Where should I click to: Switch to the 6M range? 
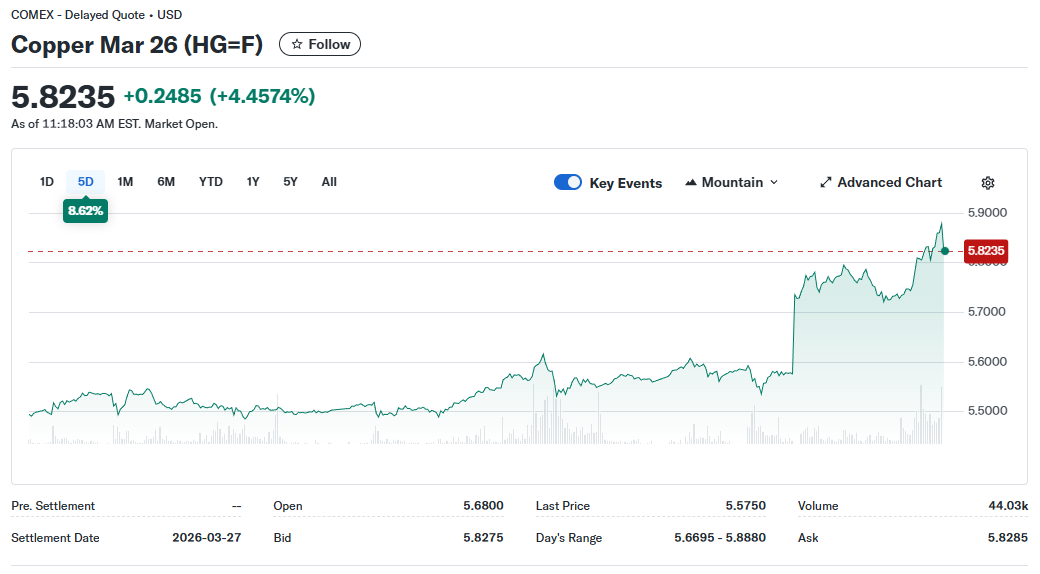[x=166, y=182]
